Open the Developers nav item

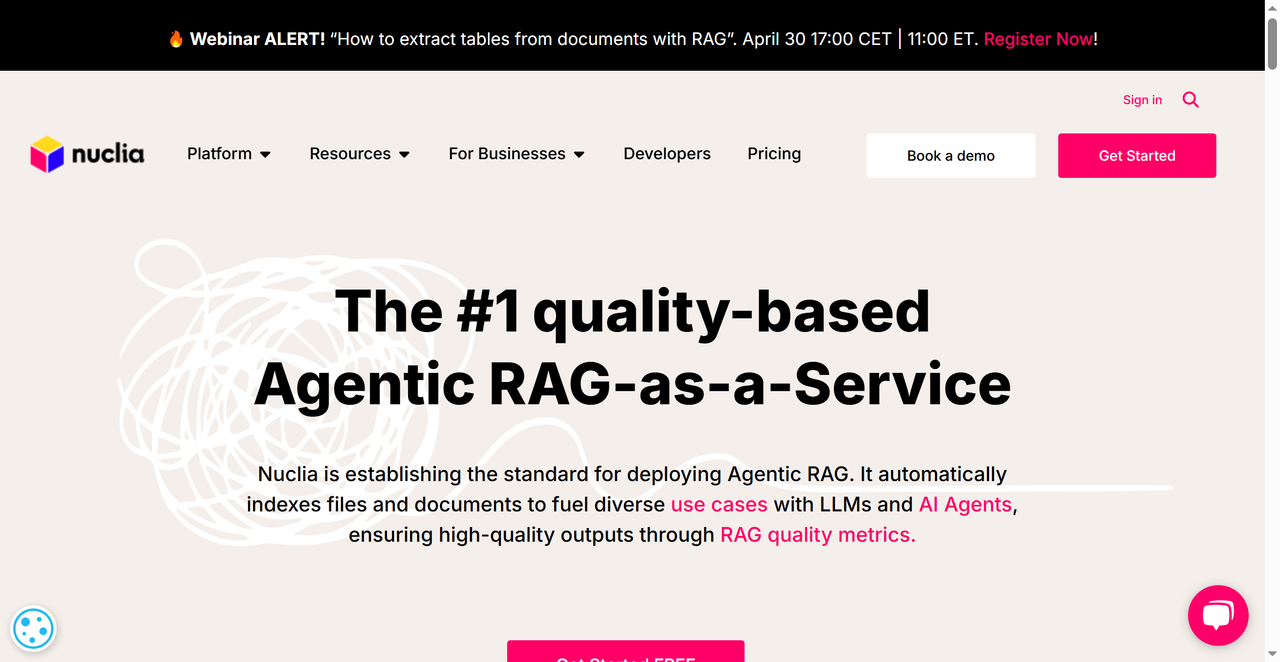point(667,154)
